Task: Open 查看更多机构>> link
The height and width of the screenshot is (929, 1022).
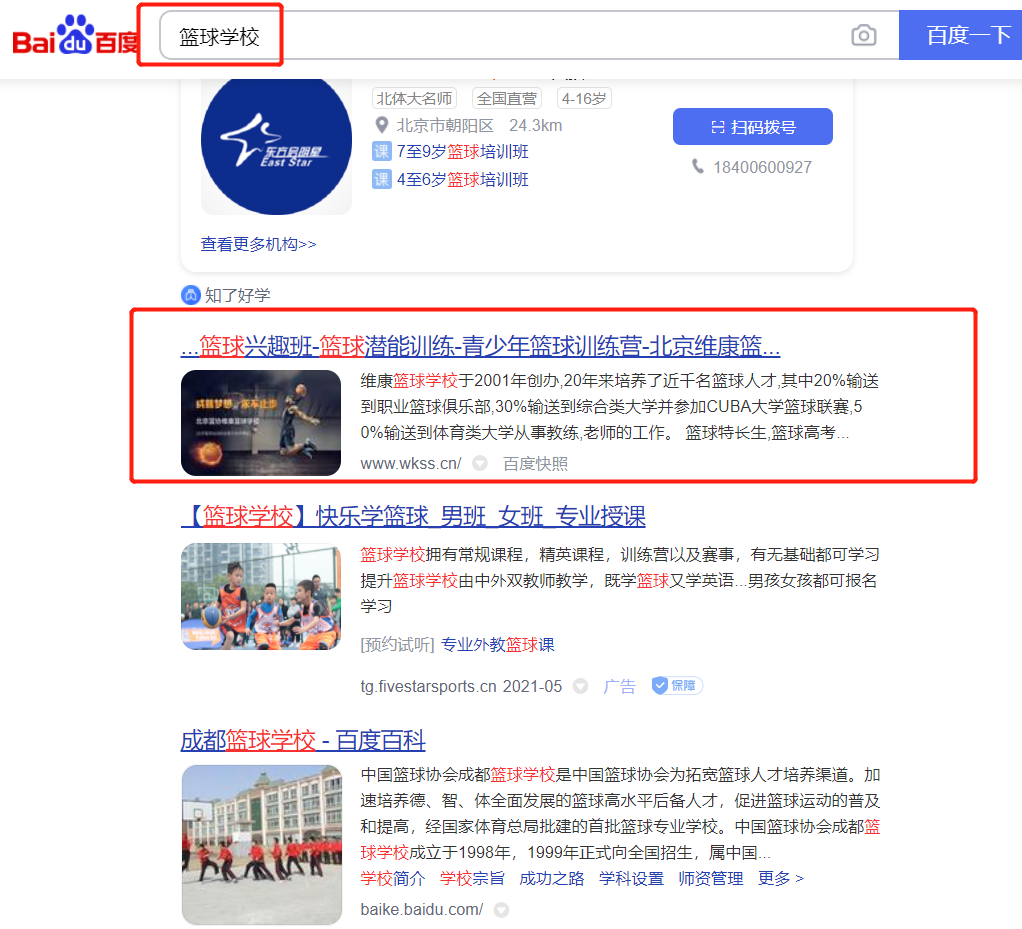Action: [258, 244]
